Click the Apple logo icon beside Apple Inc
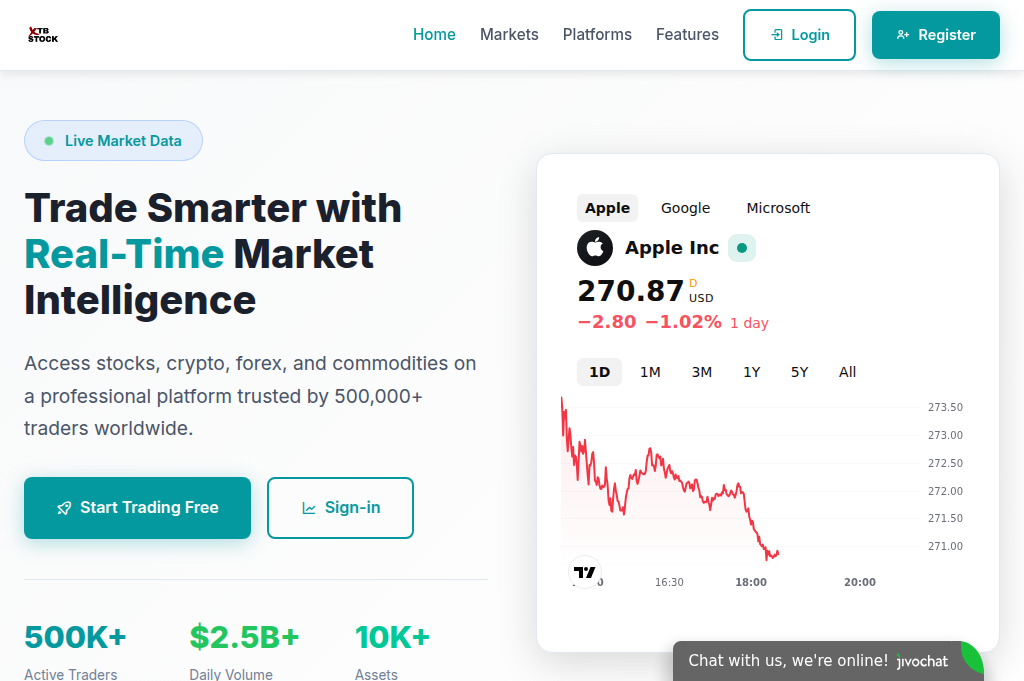Viewport: 1024px width, 681px height. click(595, 247)
